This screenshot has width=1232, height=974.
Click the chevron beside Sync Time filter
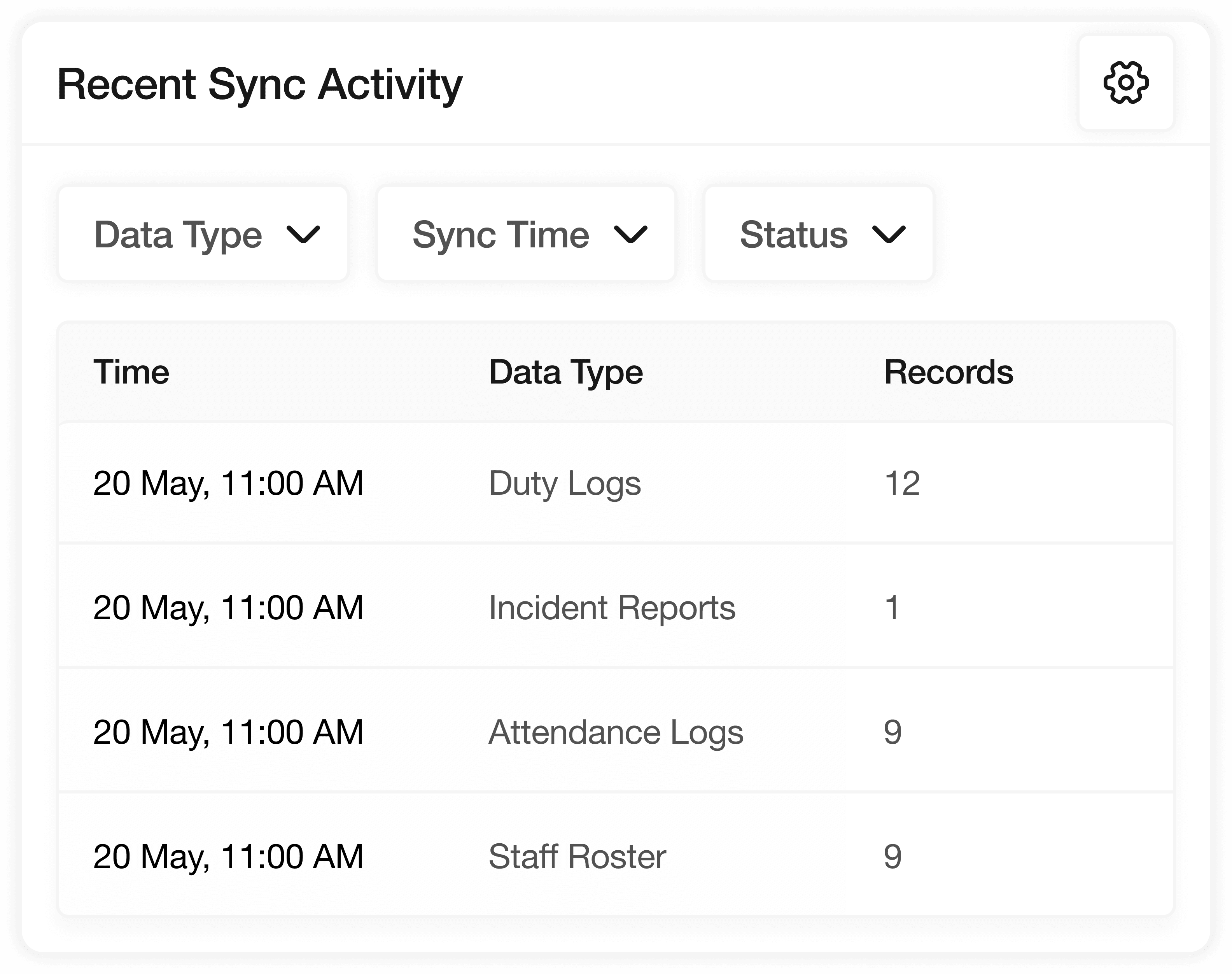click(630, 235)
